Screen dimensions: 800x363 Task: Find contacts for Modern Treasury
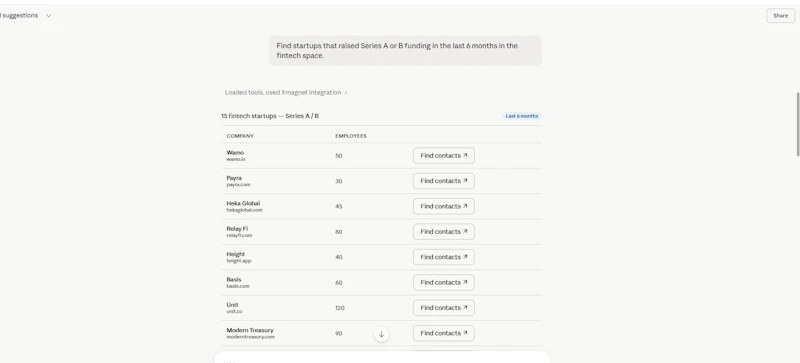(x=443, y=333)
